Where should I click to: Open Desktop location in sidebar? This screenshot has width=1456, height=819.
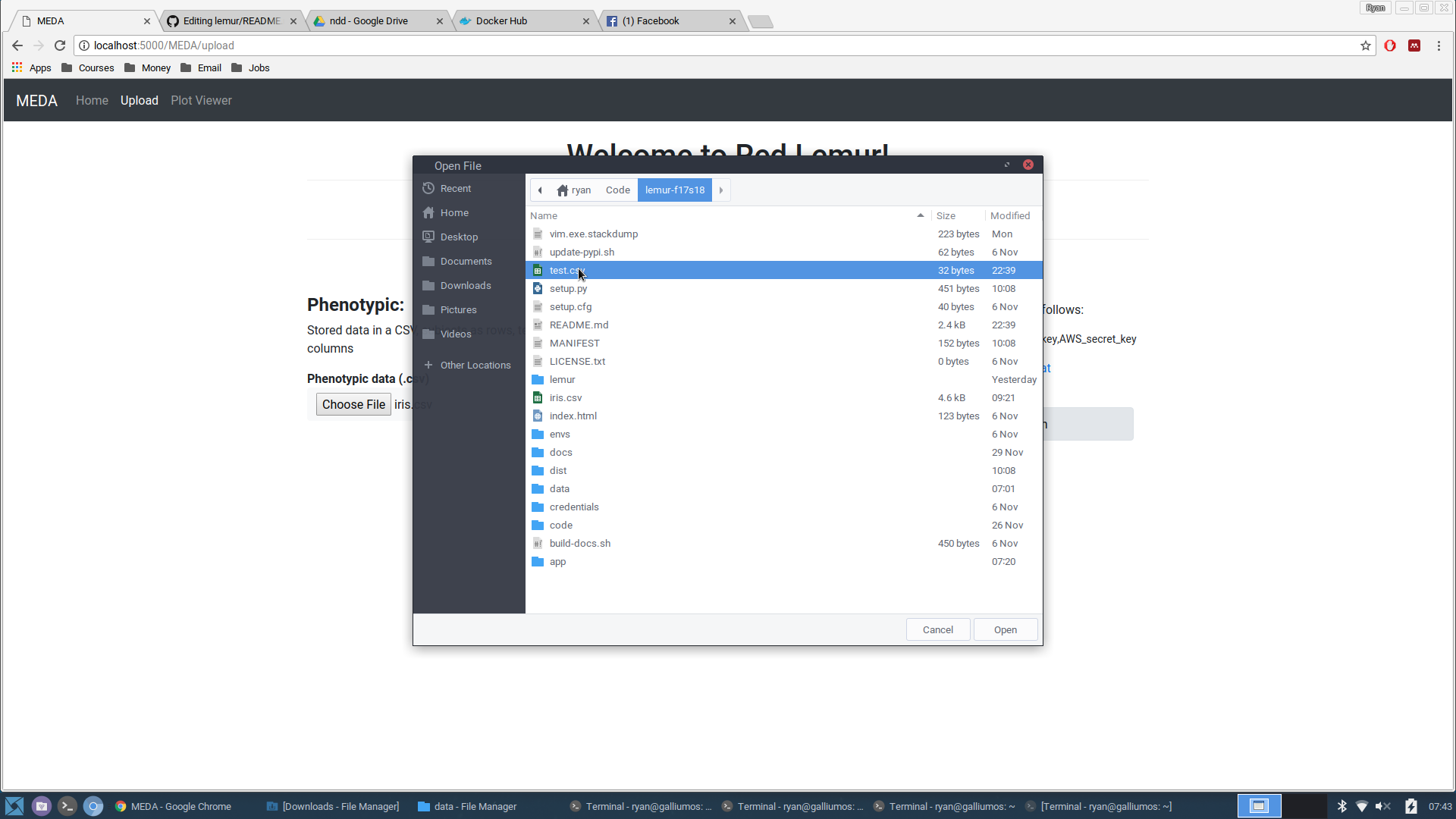point(458,237)
